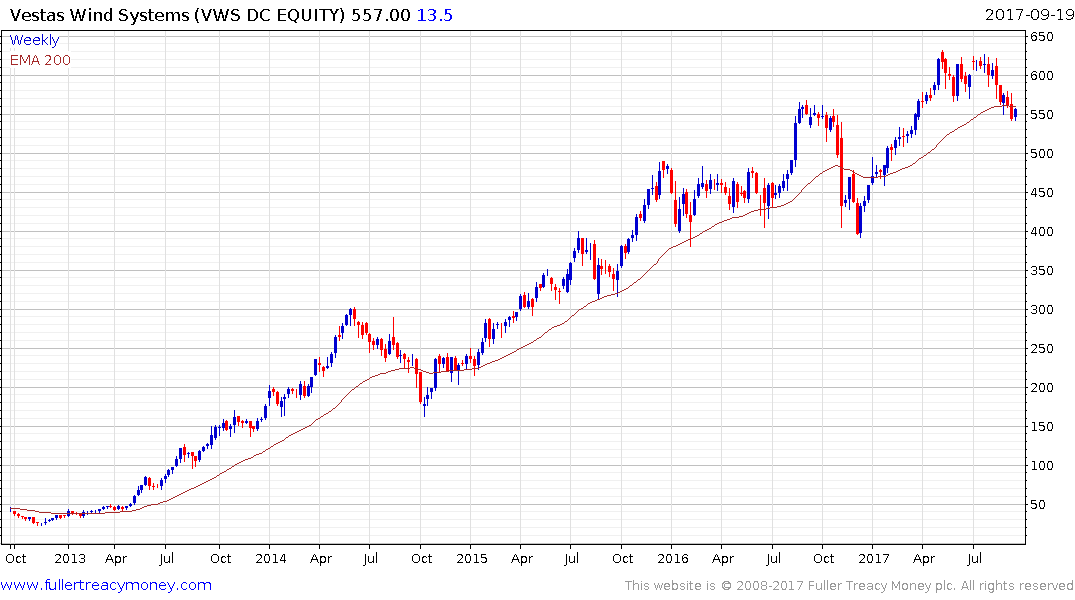Screen dimensions: 1075x600
Task: Click the '300' price axis label
Action: [x=1041, y=310]
